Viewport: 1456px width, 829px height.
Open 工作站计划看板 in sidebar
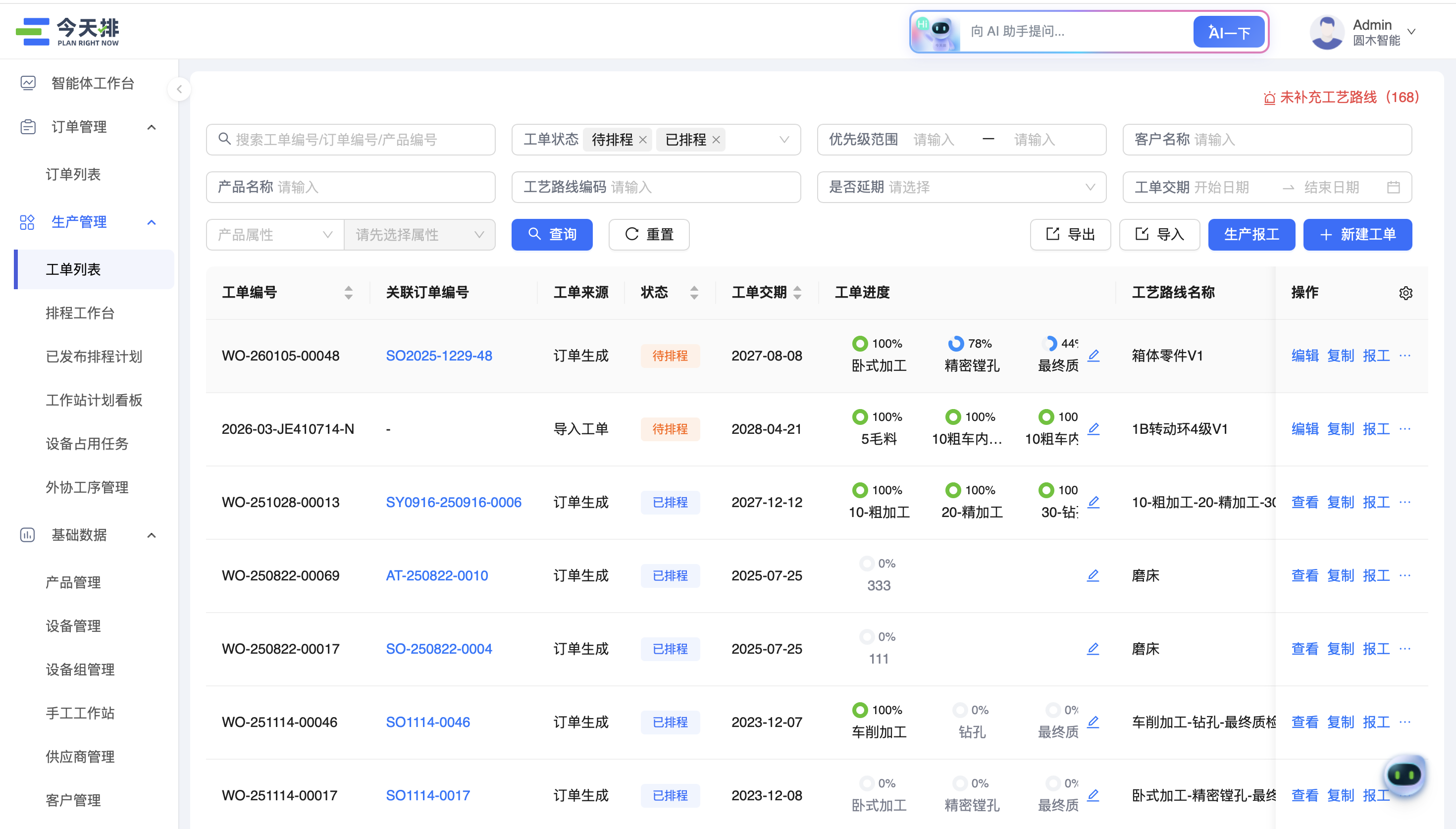[94, 400]
